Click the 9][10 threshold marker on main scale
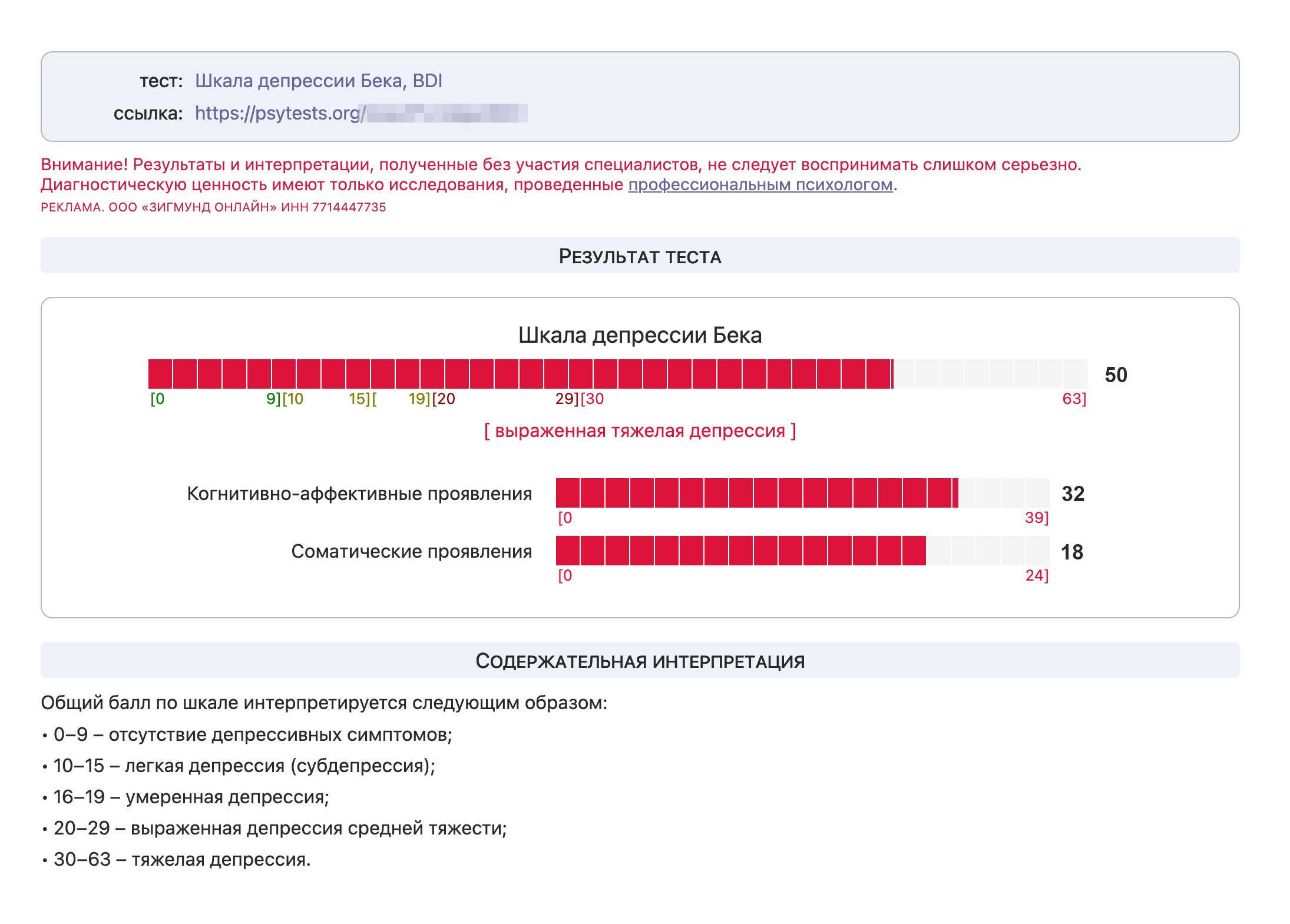Image resolution: width=1290 pixels, height=924 pixels. [285, 399]
